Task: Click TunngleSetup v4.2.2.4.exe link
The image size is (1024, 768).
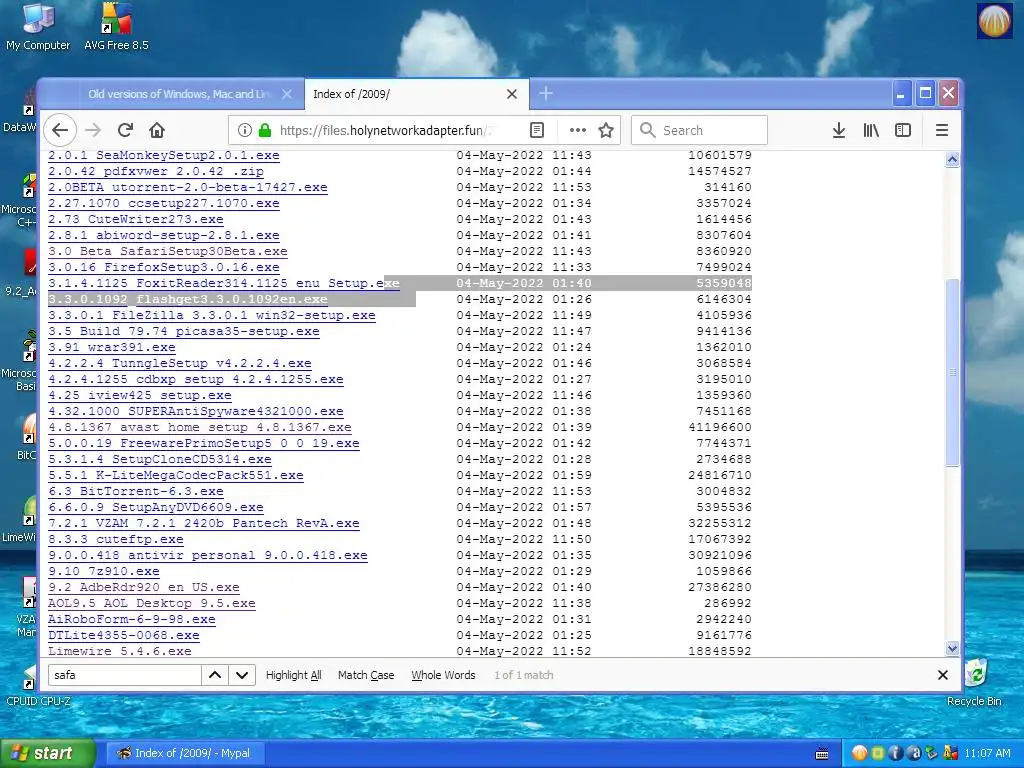Action: coord(180,364)
